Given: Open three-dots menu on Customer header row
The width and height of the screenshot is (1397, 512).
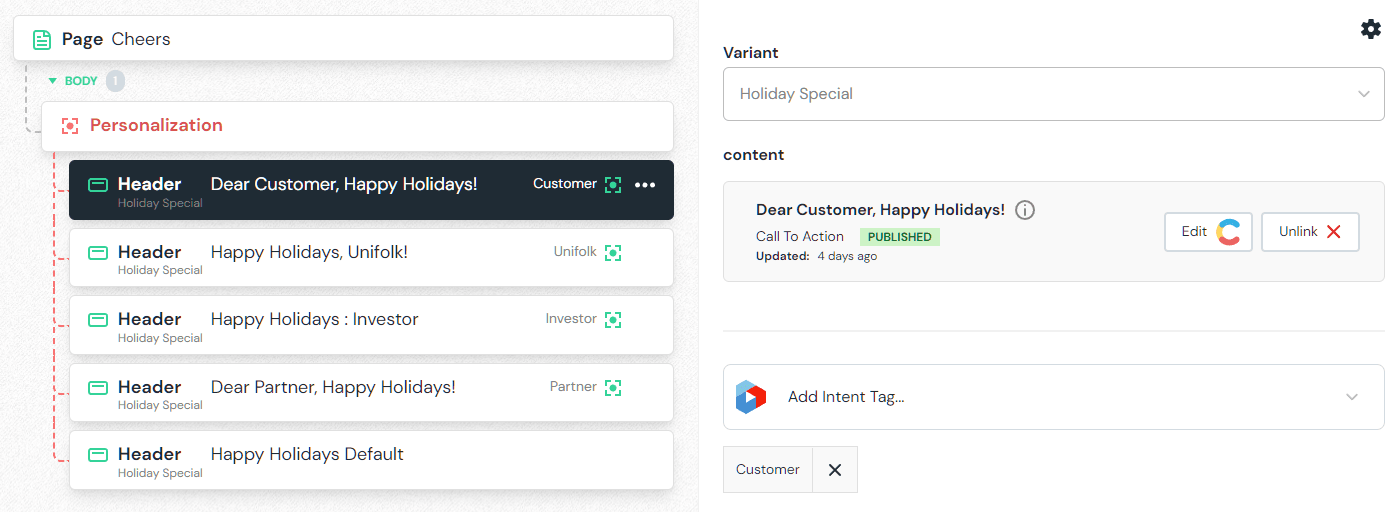Looking at the screenshot, I should pos(645,185).
